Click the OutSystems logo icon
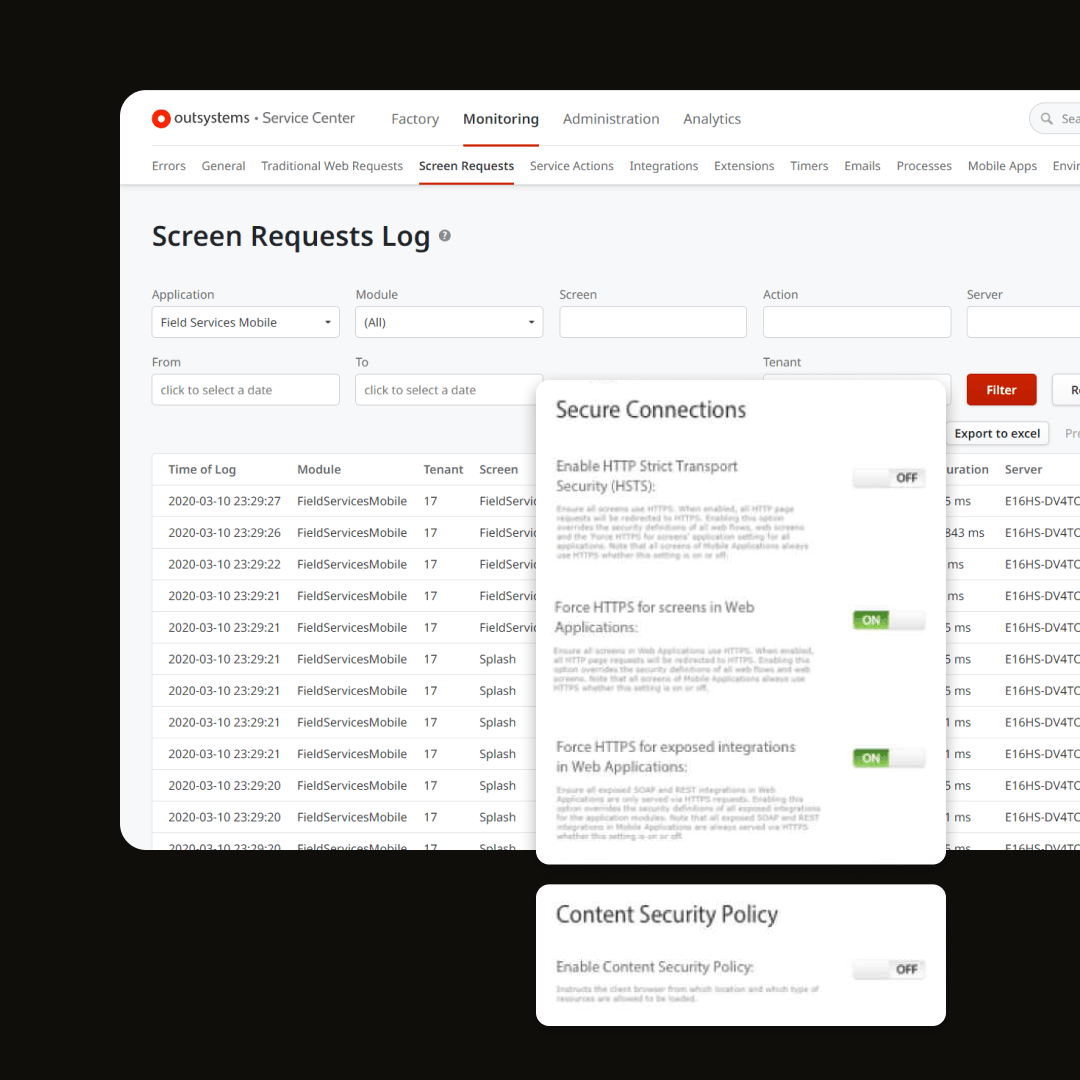1080x1080 pixels. tap(161, 118)
